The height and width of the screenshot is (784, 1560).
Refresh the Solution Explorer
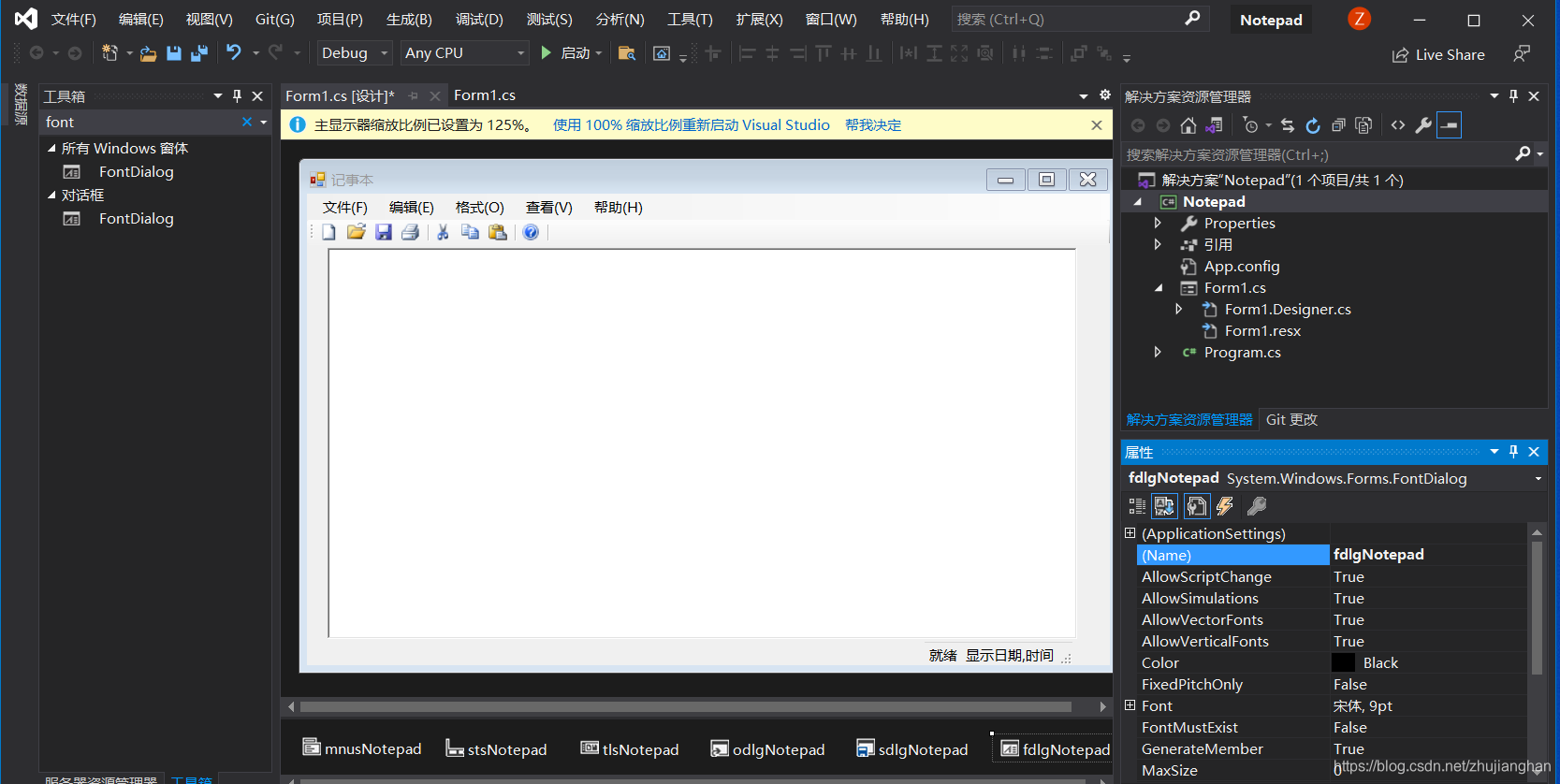(1313, 125)
